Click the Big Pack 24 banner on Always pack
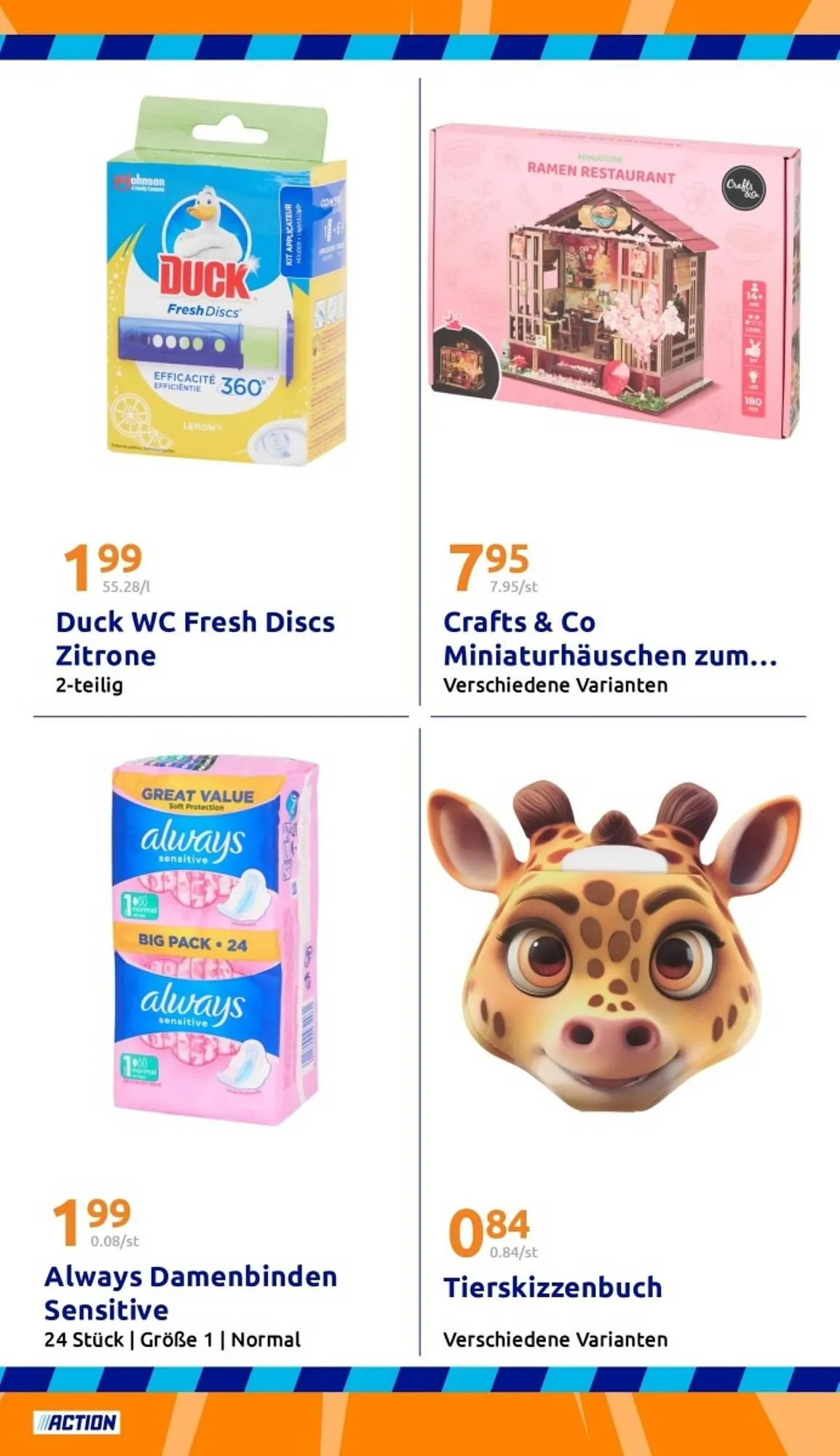840x1456 pixels. [x=193, y=942]
